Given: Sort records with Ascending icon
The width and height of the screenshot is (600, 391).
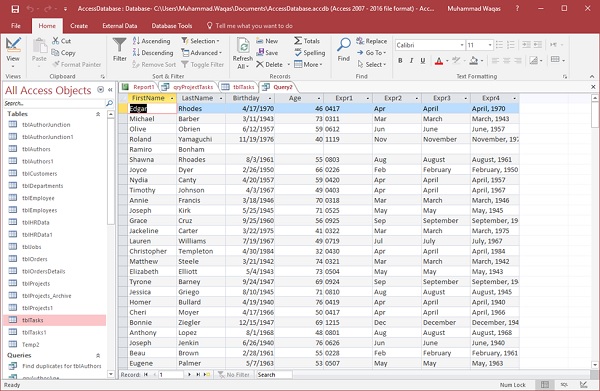Looking at the screenshot, I should coord(136,41).
